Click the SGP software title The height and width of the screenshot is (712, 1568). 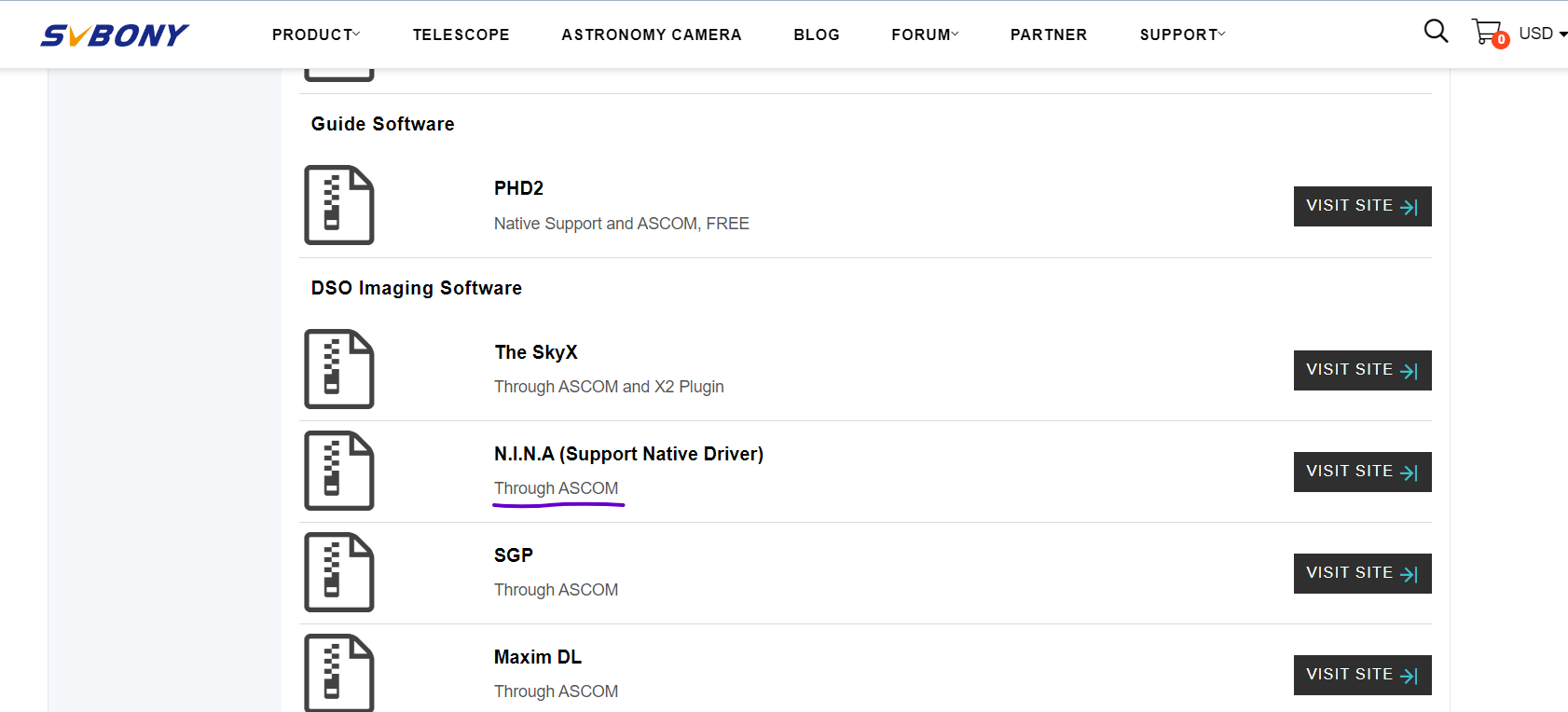514,555
